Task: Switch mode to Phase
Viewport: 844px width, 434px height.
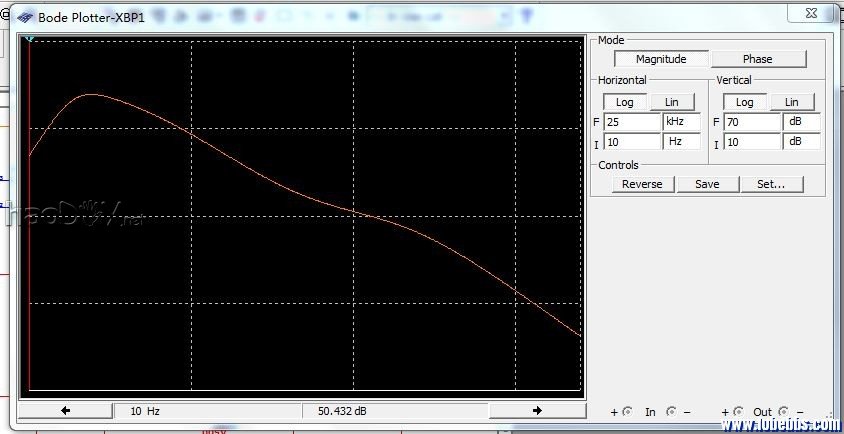Action: 757,59
